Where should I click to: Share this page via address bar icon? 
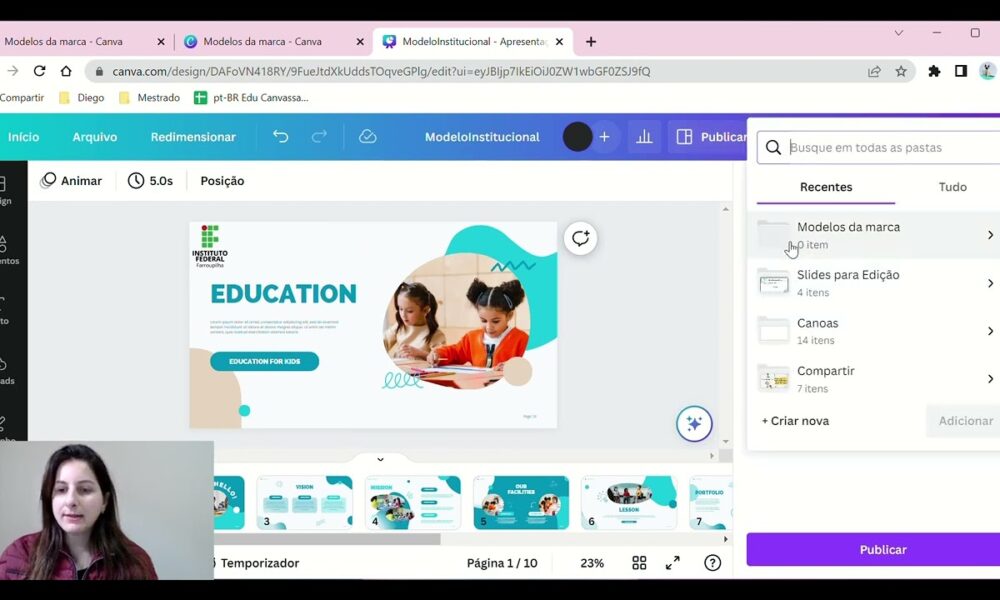click(874, 71)
